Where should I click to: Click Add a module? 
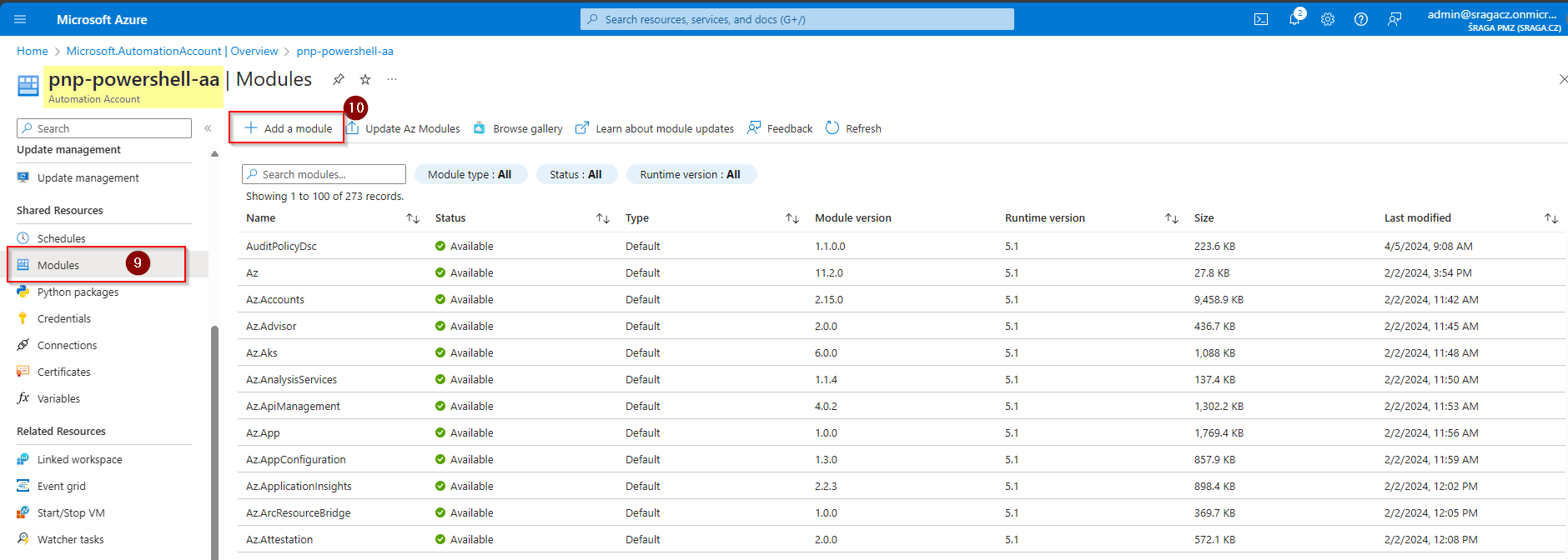click(288, 128)
